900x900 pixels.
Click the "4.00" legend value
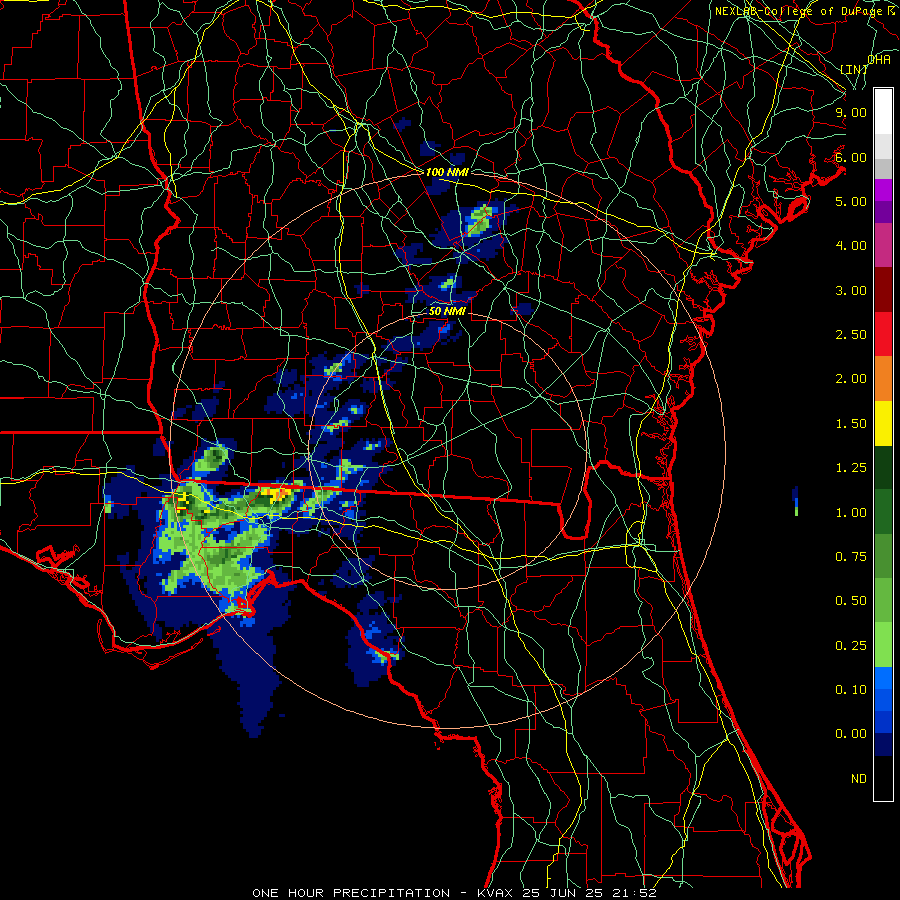pyautogui.click(x=851, y=246)
